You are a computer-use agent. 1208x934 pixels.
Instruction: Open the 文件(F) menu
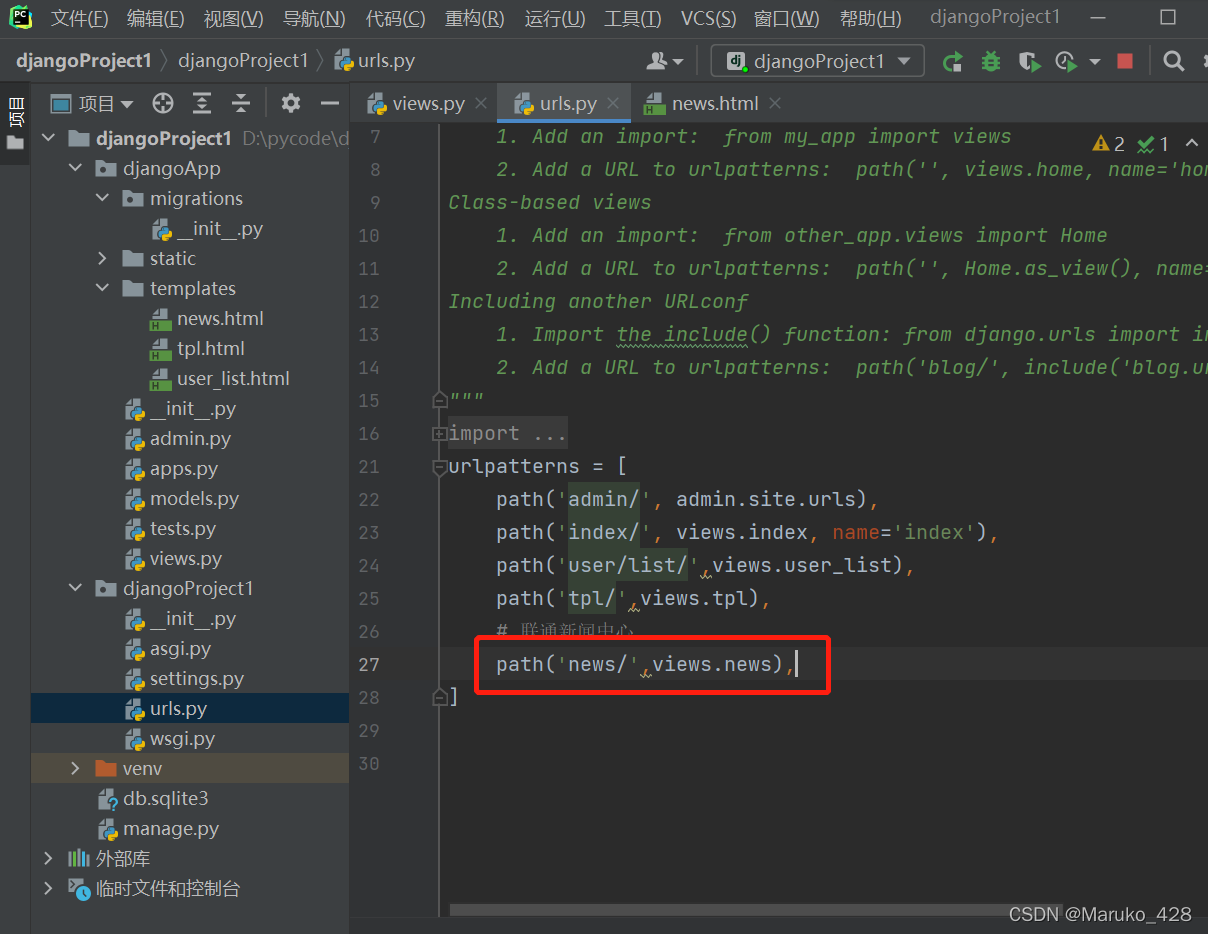(x=79, y=18)
